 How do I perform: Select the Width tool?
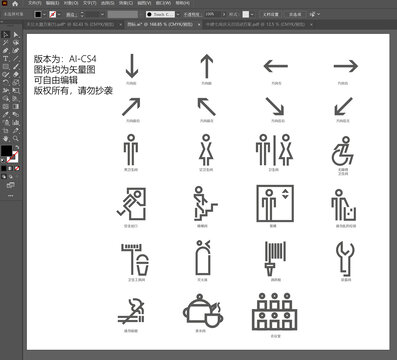[x=6, y=91]
